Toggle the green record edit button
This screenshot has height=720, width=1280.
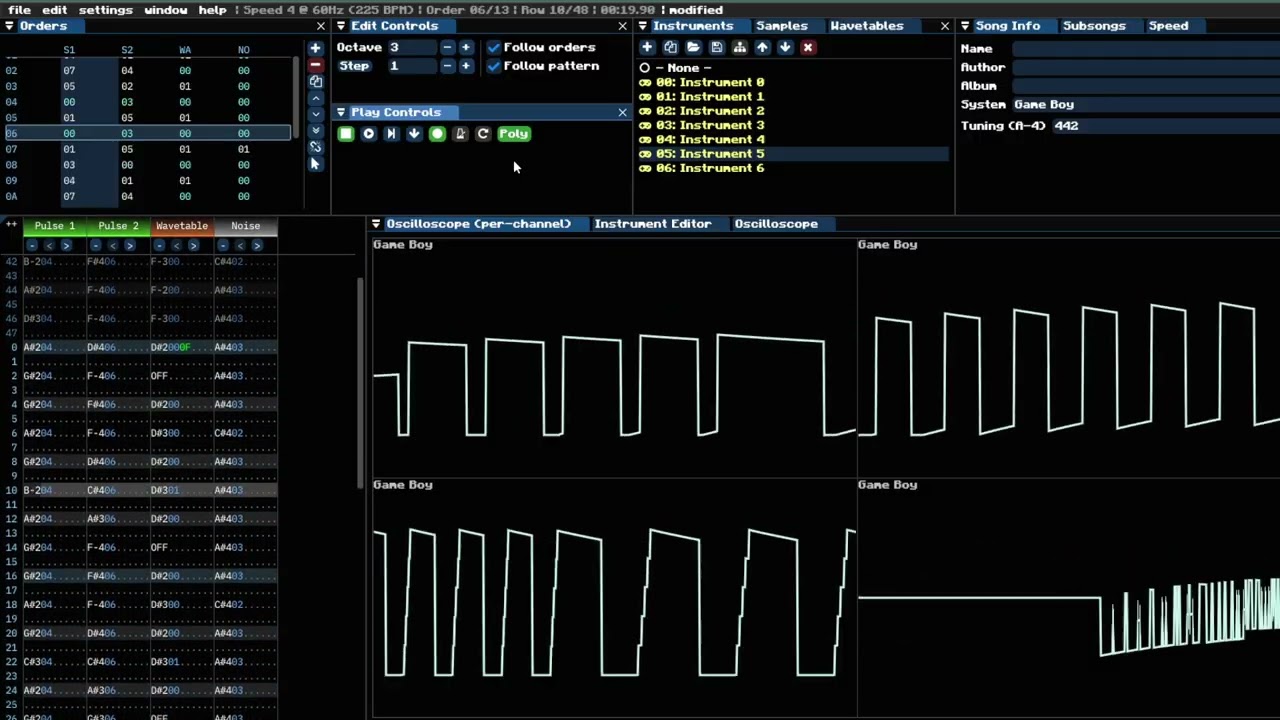point(437,134)
